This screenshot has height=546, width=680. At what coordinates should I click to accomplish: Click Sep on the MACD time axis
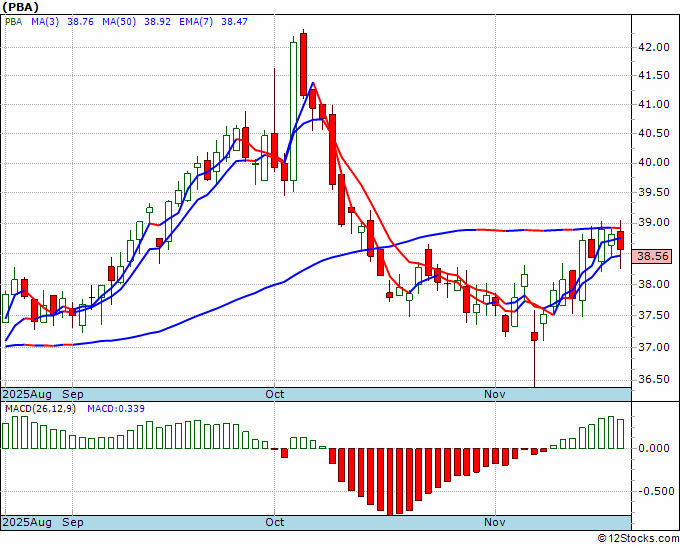coord(73,522)
